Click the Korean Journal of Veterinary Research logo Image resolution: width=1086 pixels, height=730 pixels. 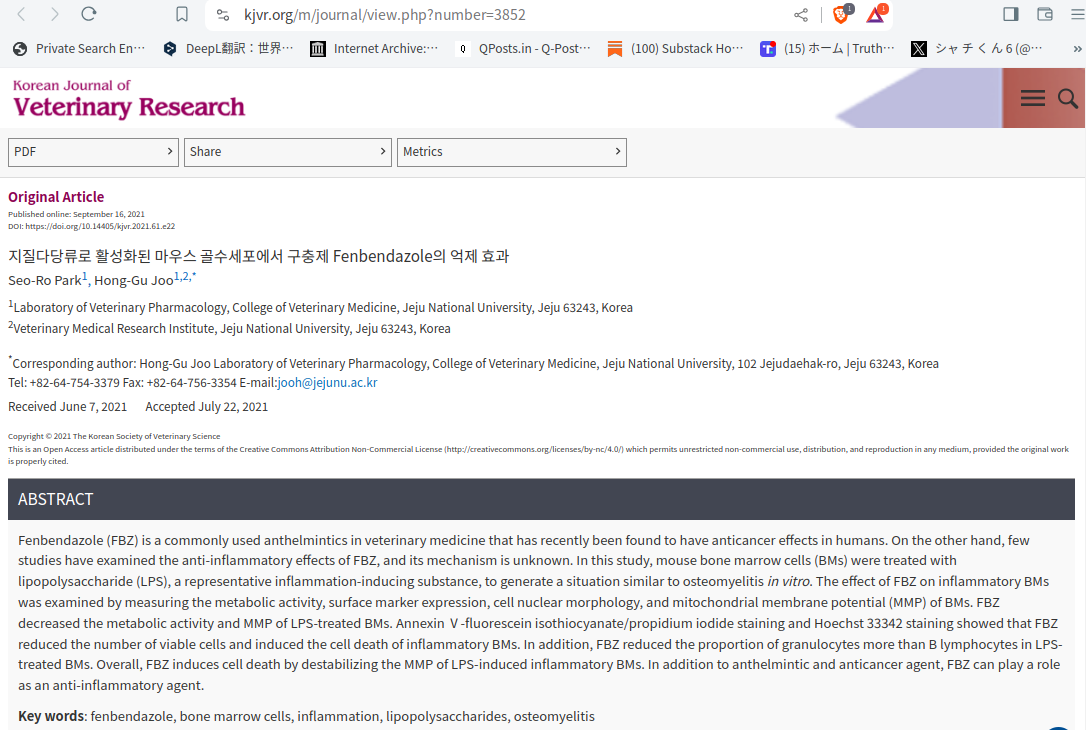click(x=129, y=98)
